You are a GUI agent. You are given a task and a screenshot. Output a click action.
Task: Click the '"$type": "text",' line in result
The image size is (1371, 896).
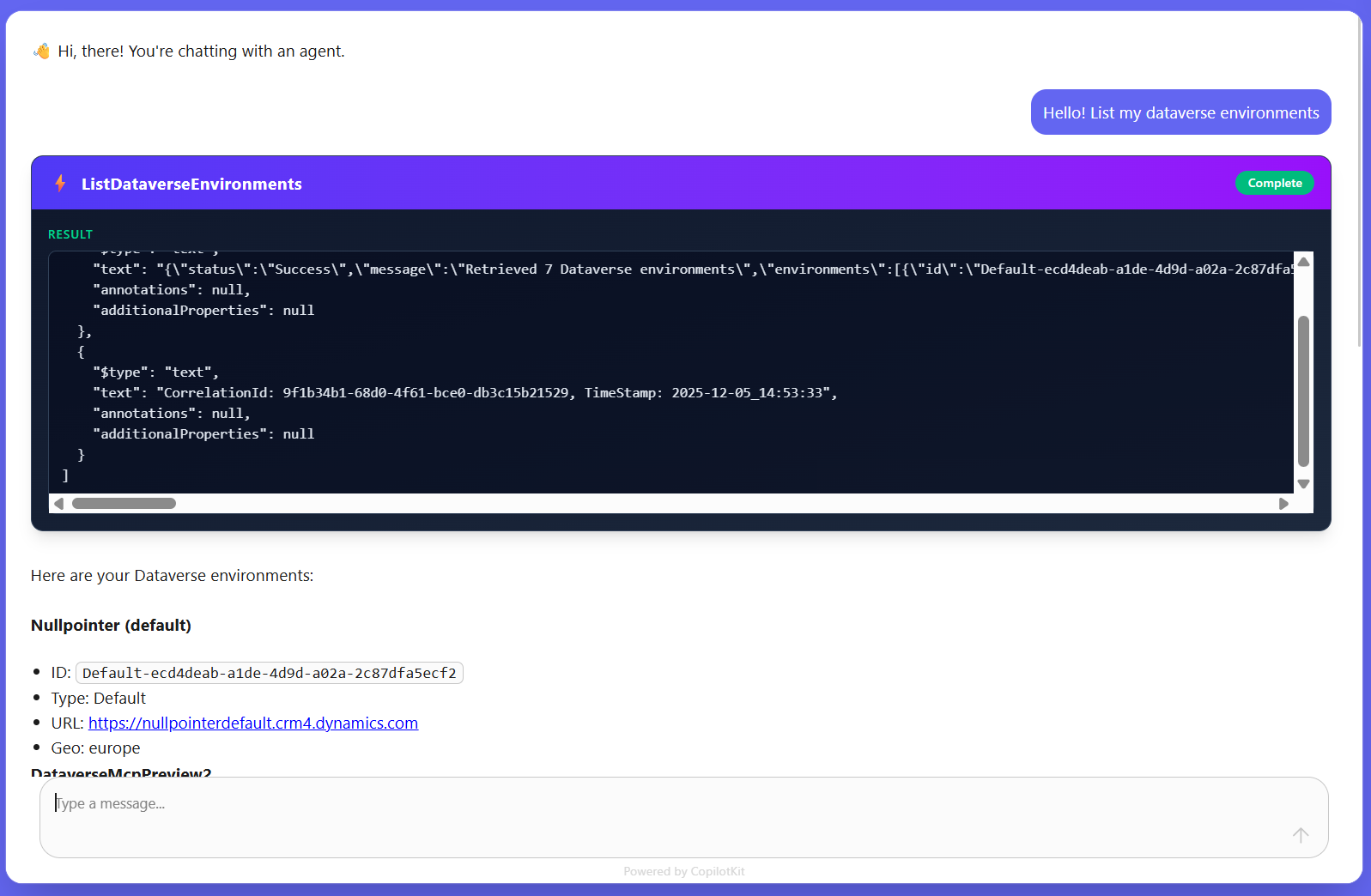tap(155, 372)
